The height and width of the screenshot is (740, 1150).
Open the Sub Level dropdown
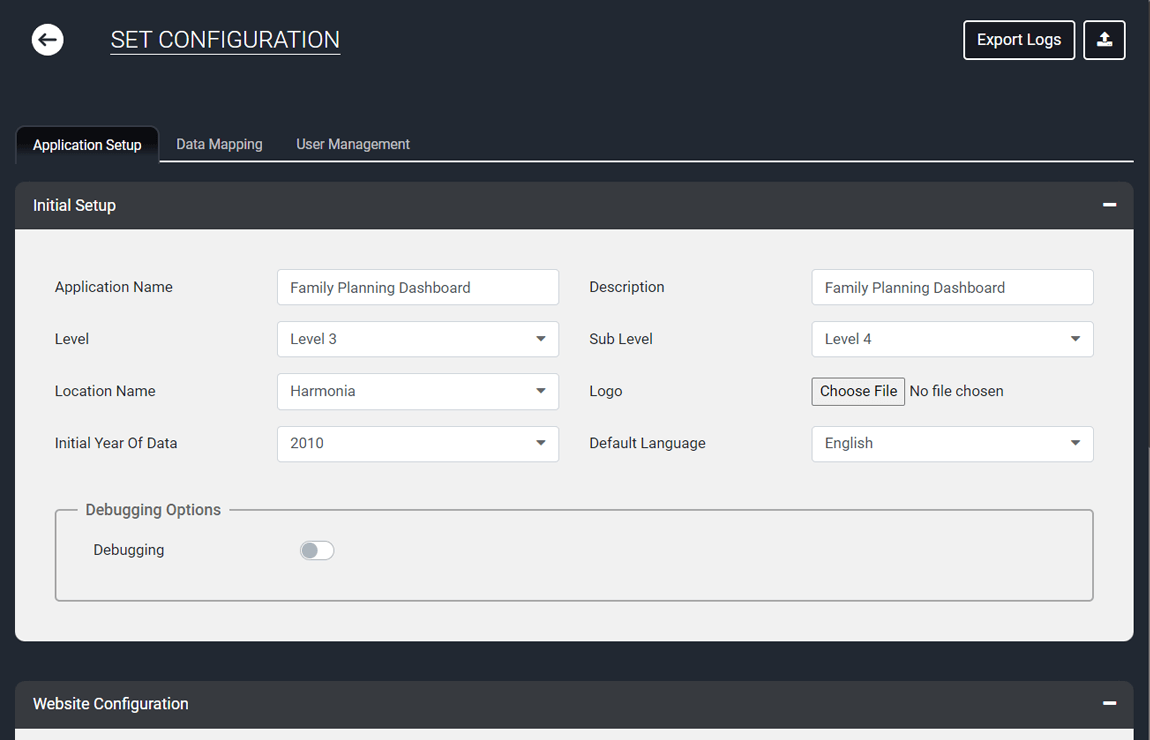[x=952, y=339]
